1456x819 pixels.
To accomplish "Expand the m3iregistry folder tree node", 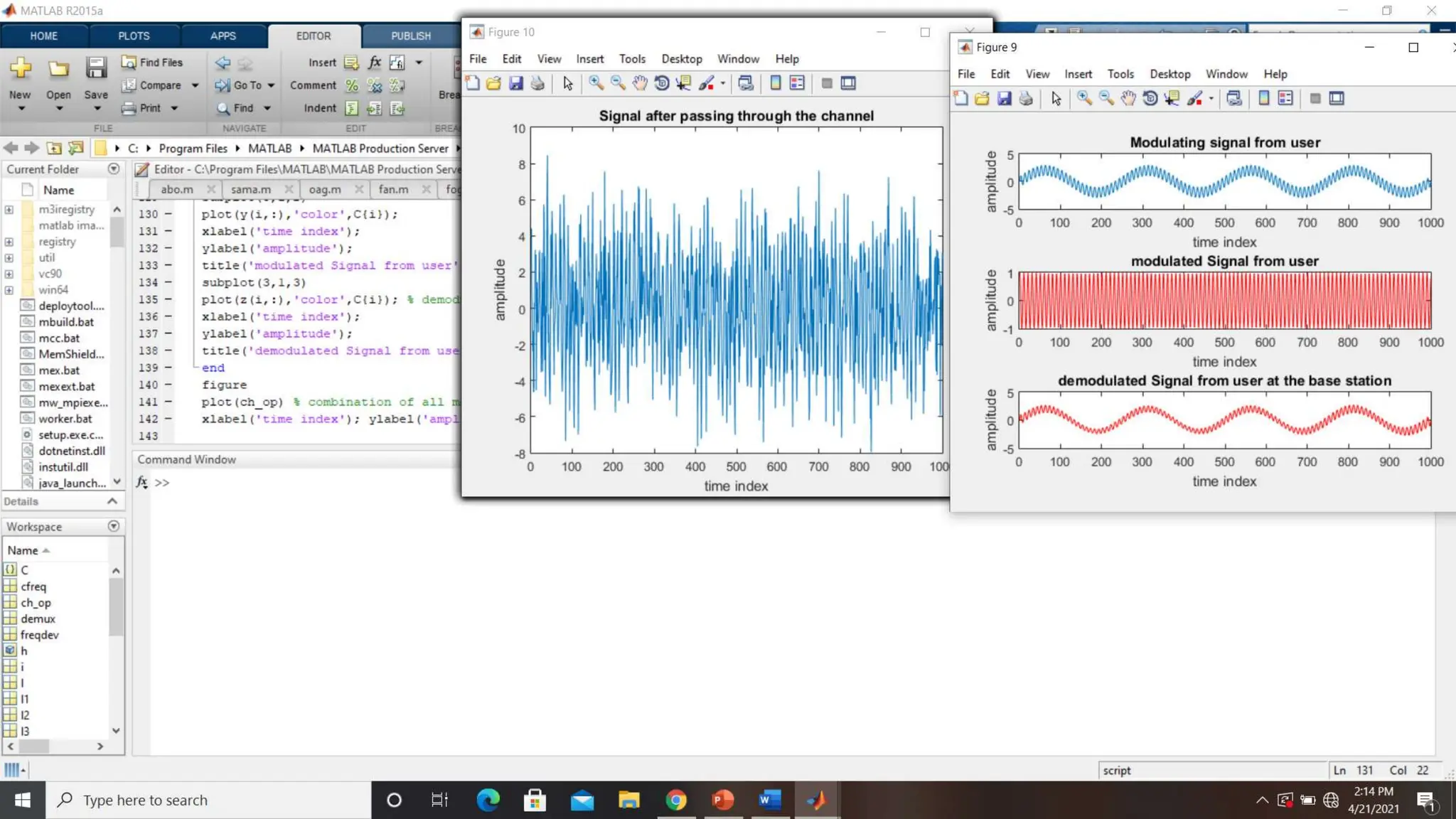I will click(9, 210).
